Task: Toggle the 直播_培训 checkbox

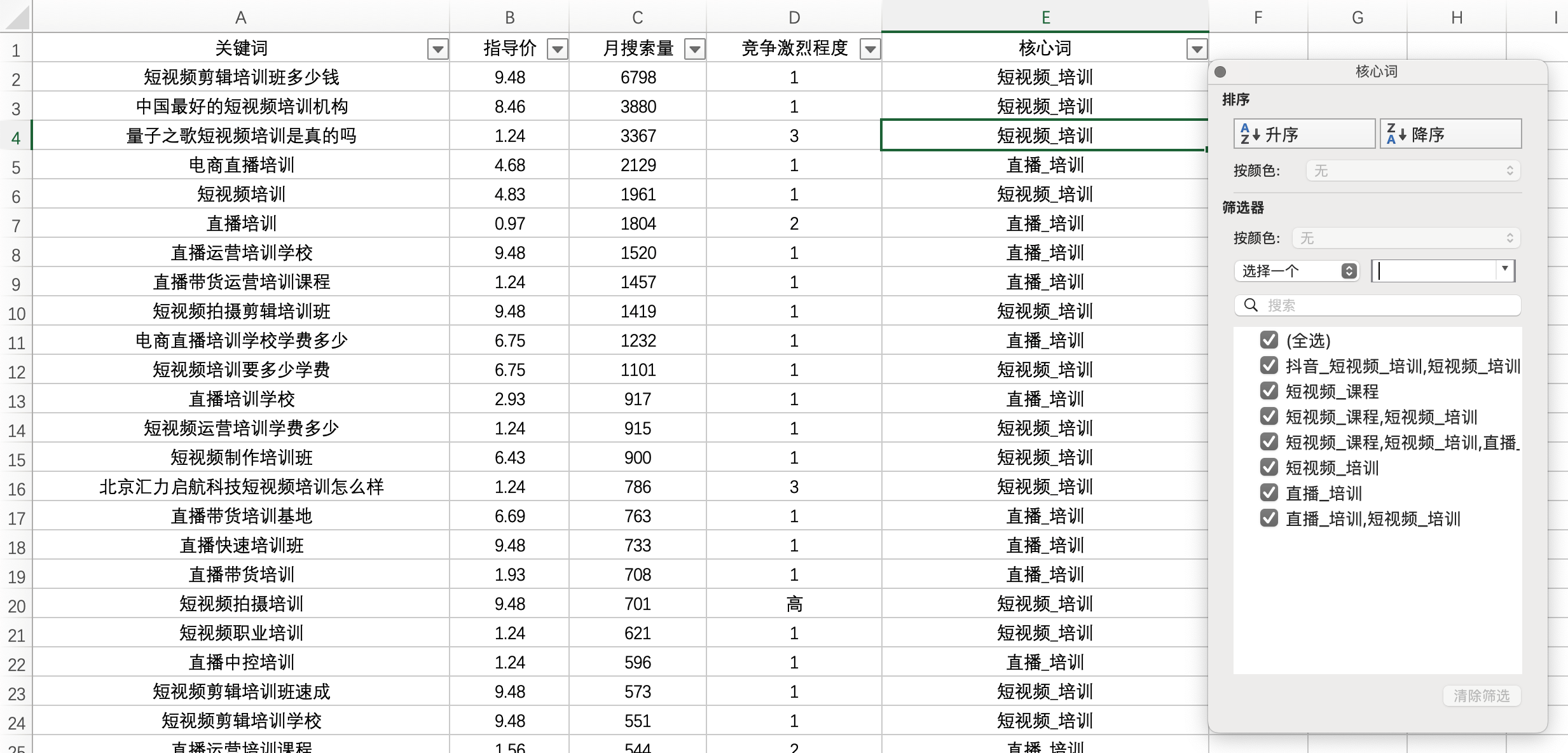Action: click(x=1269, y=493)
